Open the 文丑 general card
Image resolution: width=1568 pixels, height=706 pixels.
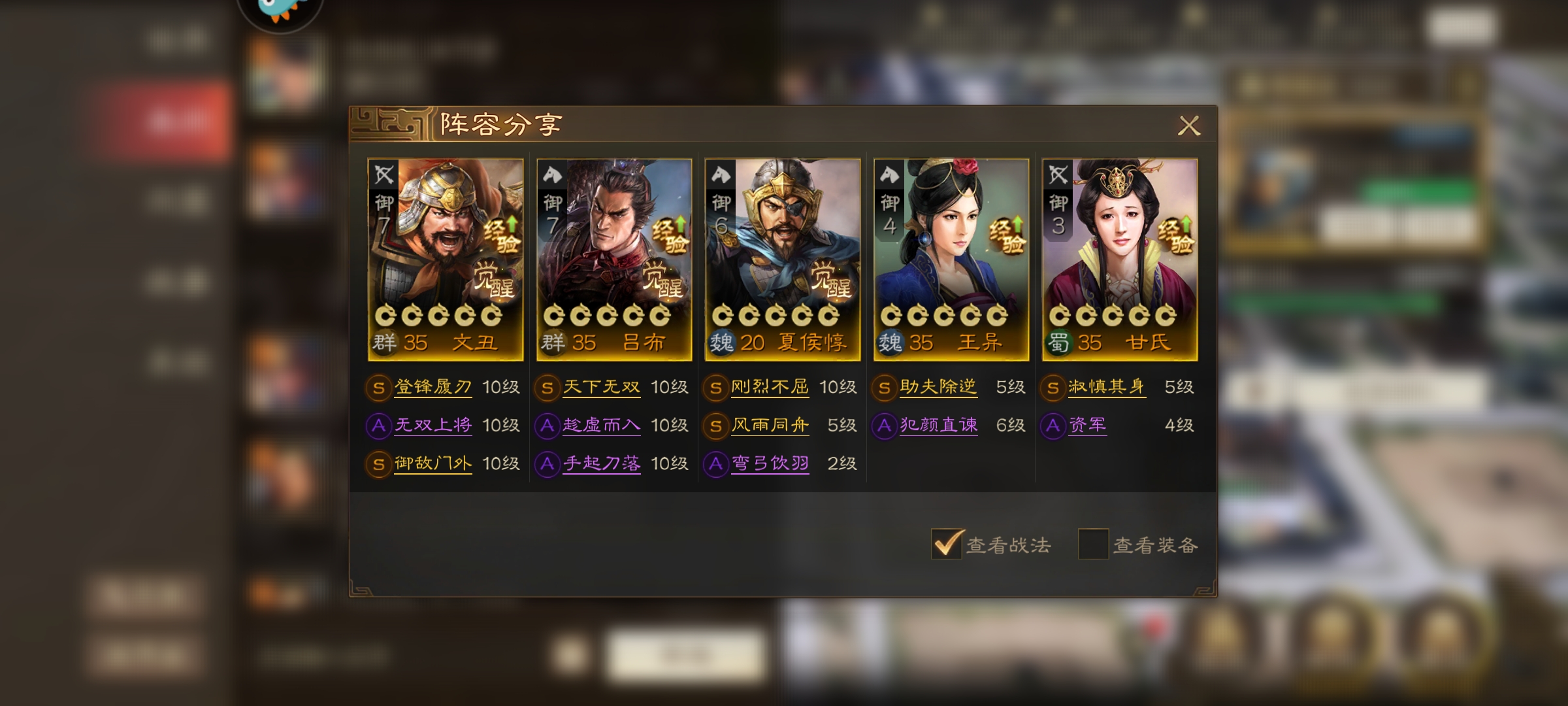pyautogui.click(x=446, y=260)
